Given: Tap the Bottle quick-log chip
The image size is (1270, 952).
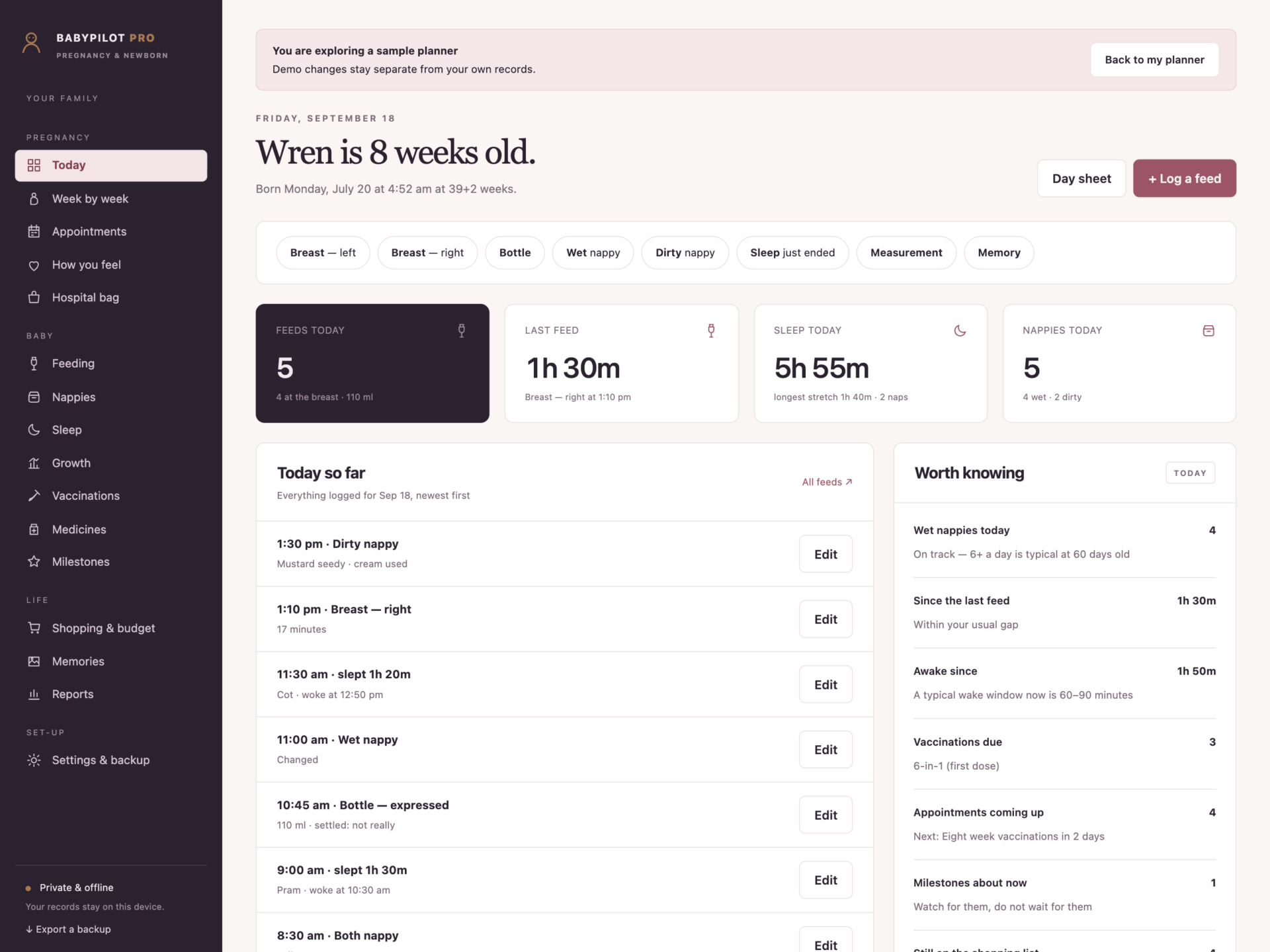Looking at the screenshot, I should [x=515, y=253].
